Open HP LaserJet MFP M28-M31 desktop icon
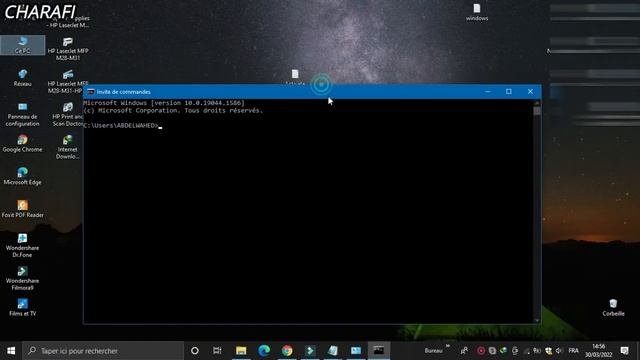This screenshot has width=640, height=360. click(68, 49)
